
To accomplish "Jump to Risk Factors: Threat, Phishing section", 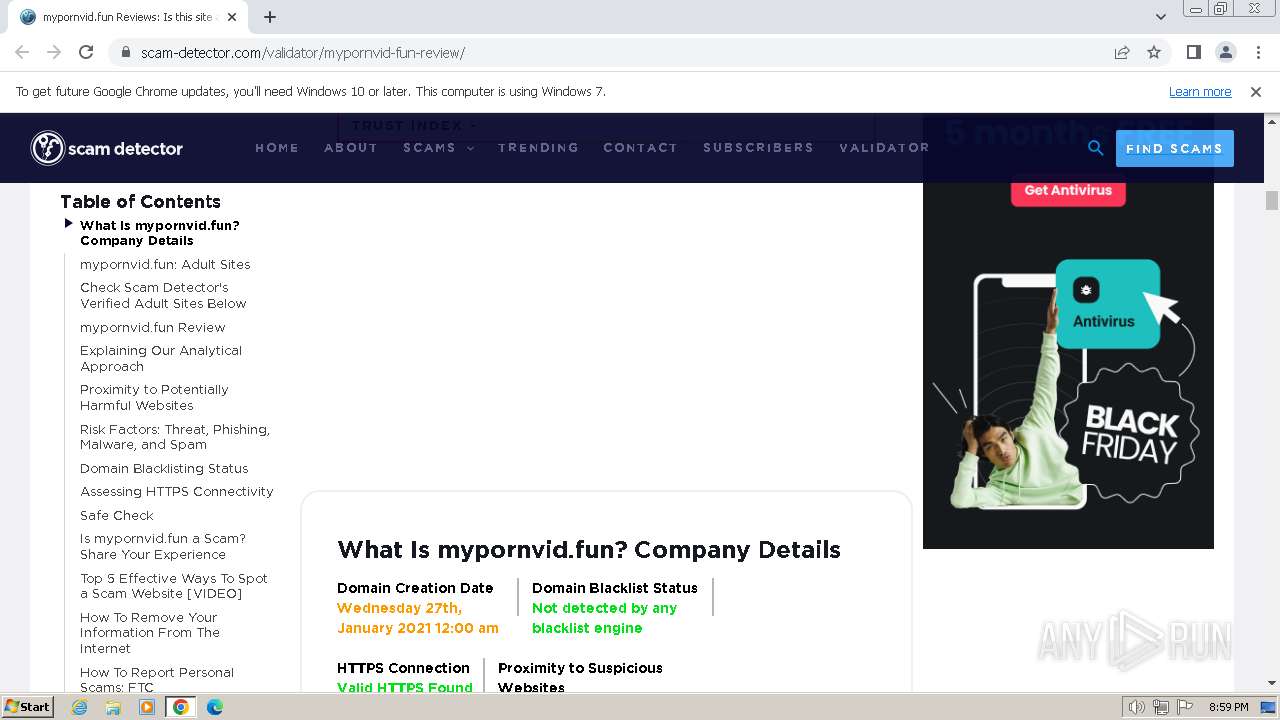I will point(175,437).
